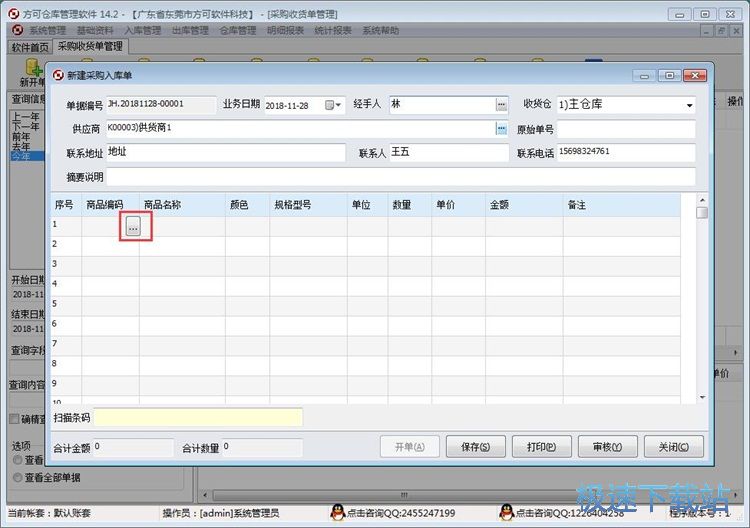Open the supplier (供应商) lookup ellipsis button
The height and width of the screenshot is (528, 750).
tap(501, 128)
